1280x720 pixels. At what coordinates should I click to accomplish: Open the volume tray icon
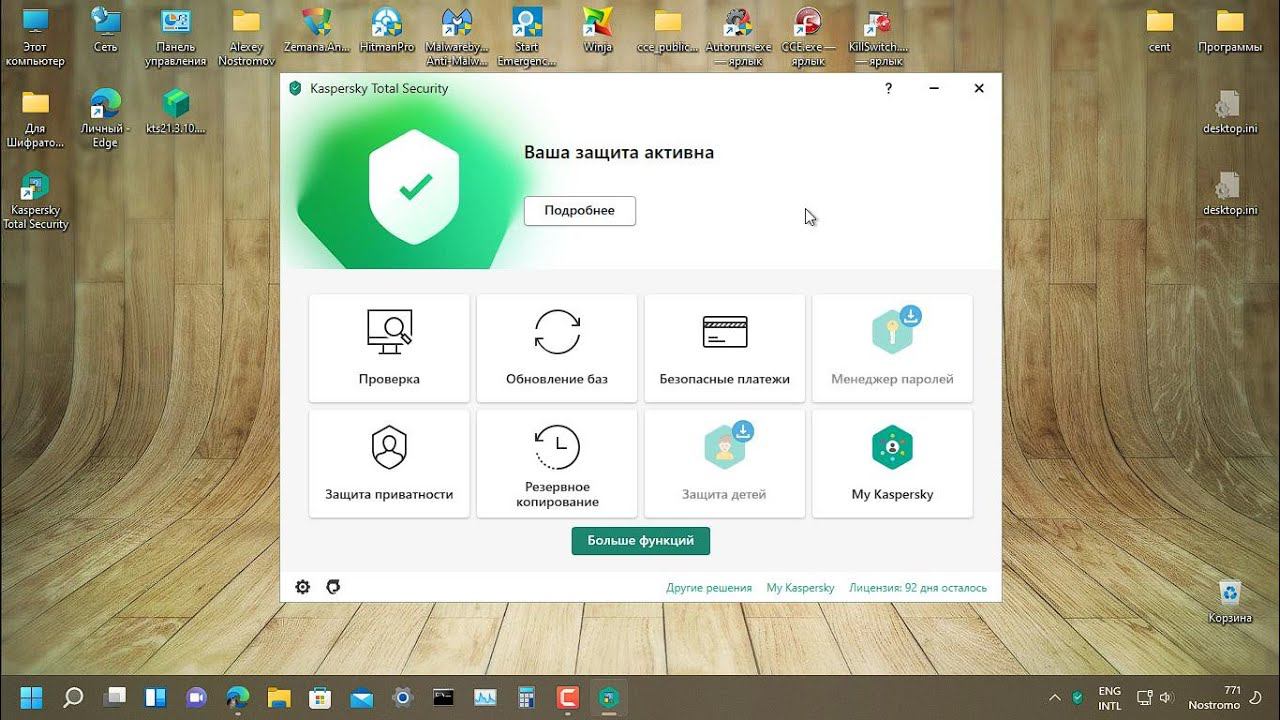tap(1166, 697)
